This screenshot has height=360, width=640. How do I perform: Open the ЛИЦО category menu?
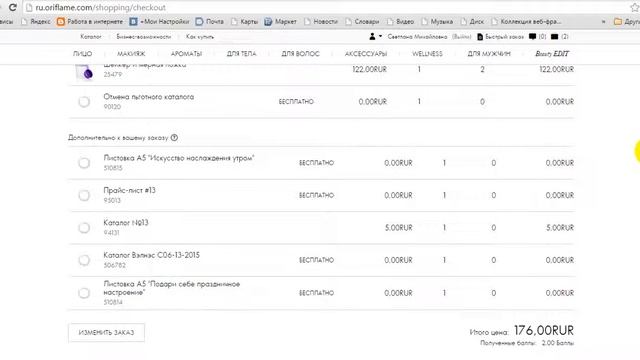pyautogui.click(x=82, y=54)
